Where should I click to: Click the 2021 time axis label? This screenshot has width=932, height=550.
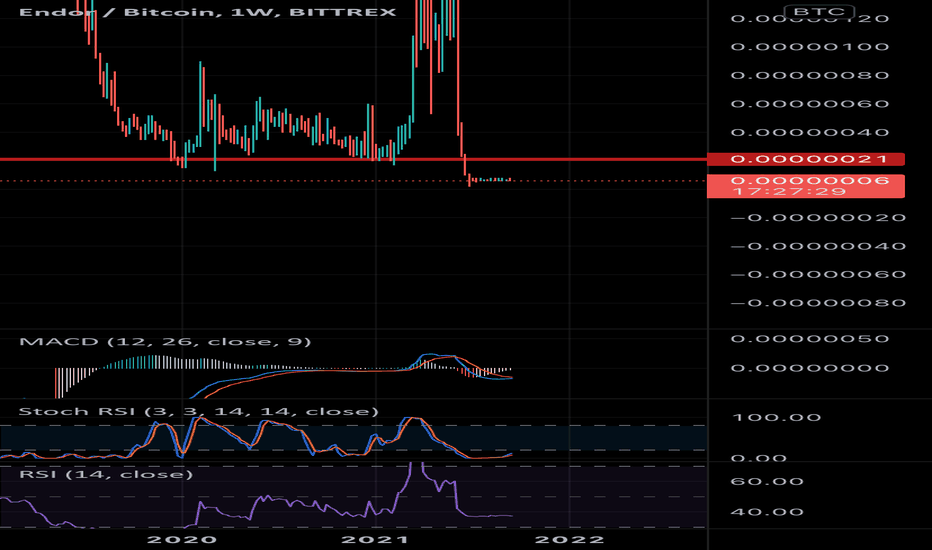375,540
